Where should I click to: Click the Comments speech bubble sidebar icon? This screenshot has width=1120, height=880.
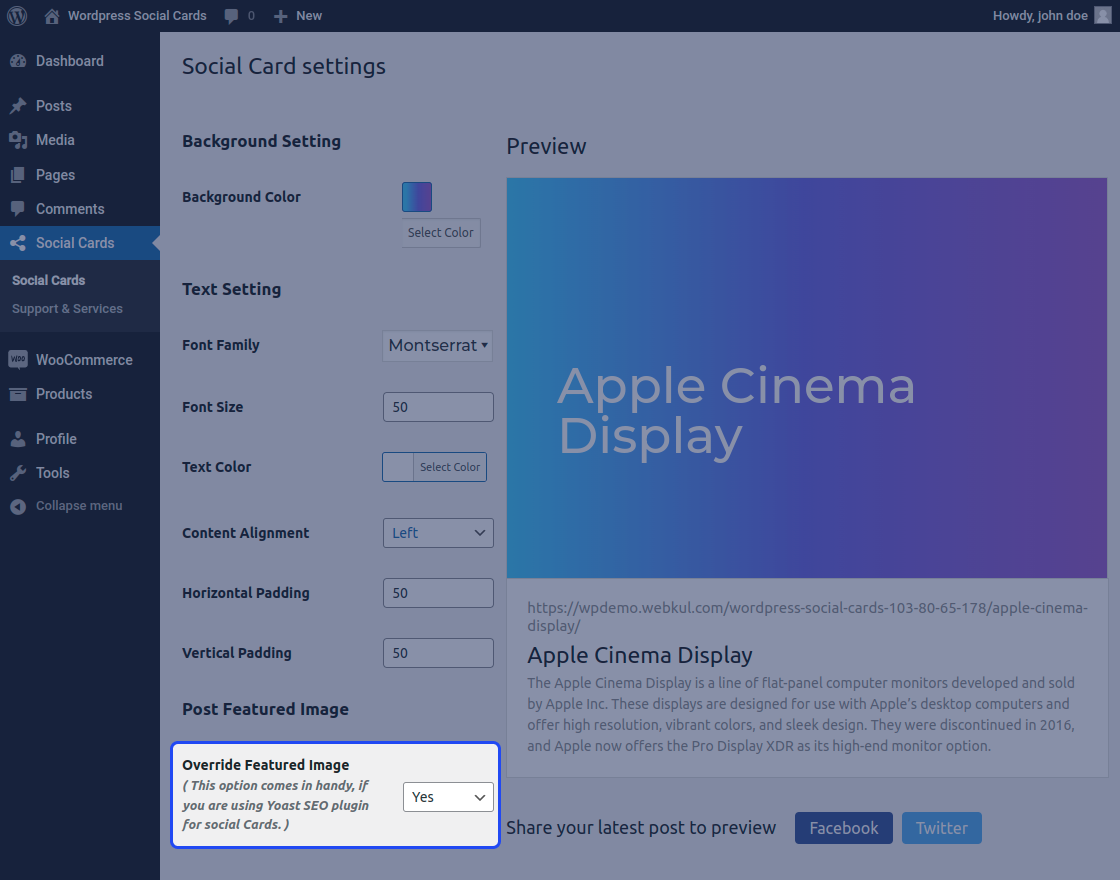[x=18, y=209]
